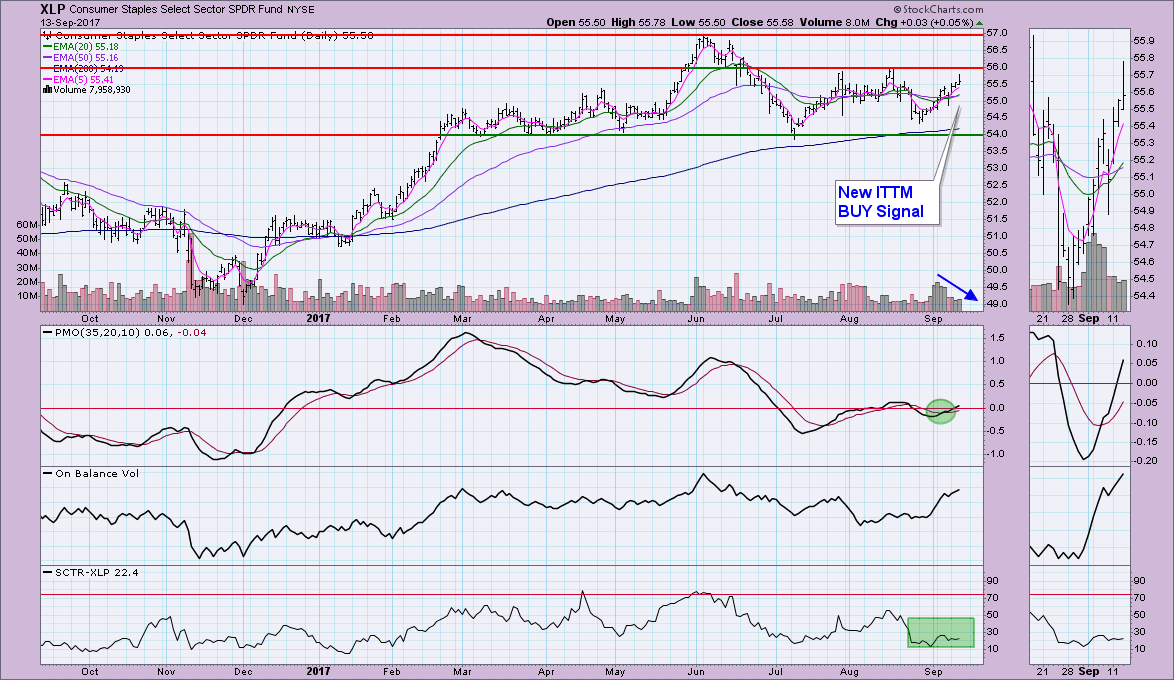Click the 1.5 PMO axis label

pyautogui.click(x=997, y=338)
